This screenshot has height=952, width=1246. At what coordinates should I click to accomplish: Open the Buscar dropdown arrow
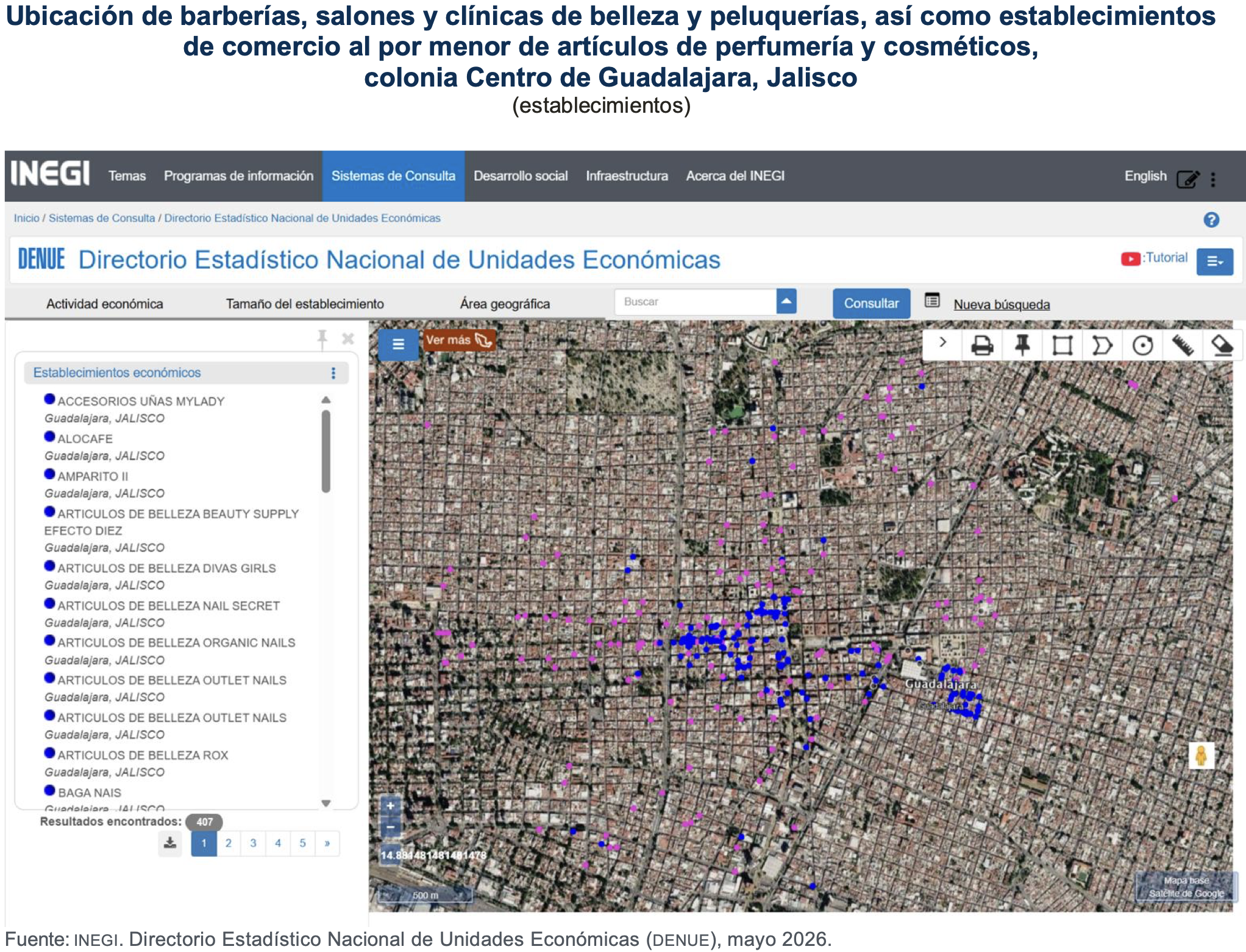(786, 301)
